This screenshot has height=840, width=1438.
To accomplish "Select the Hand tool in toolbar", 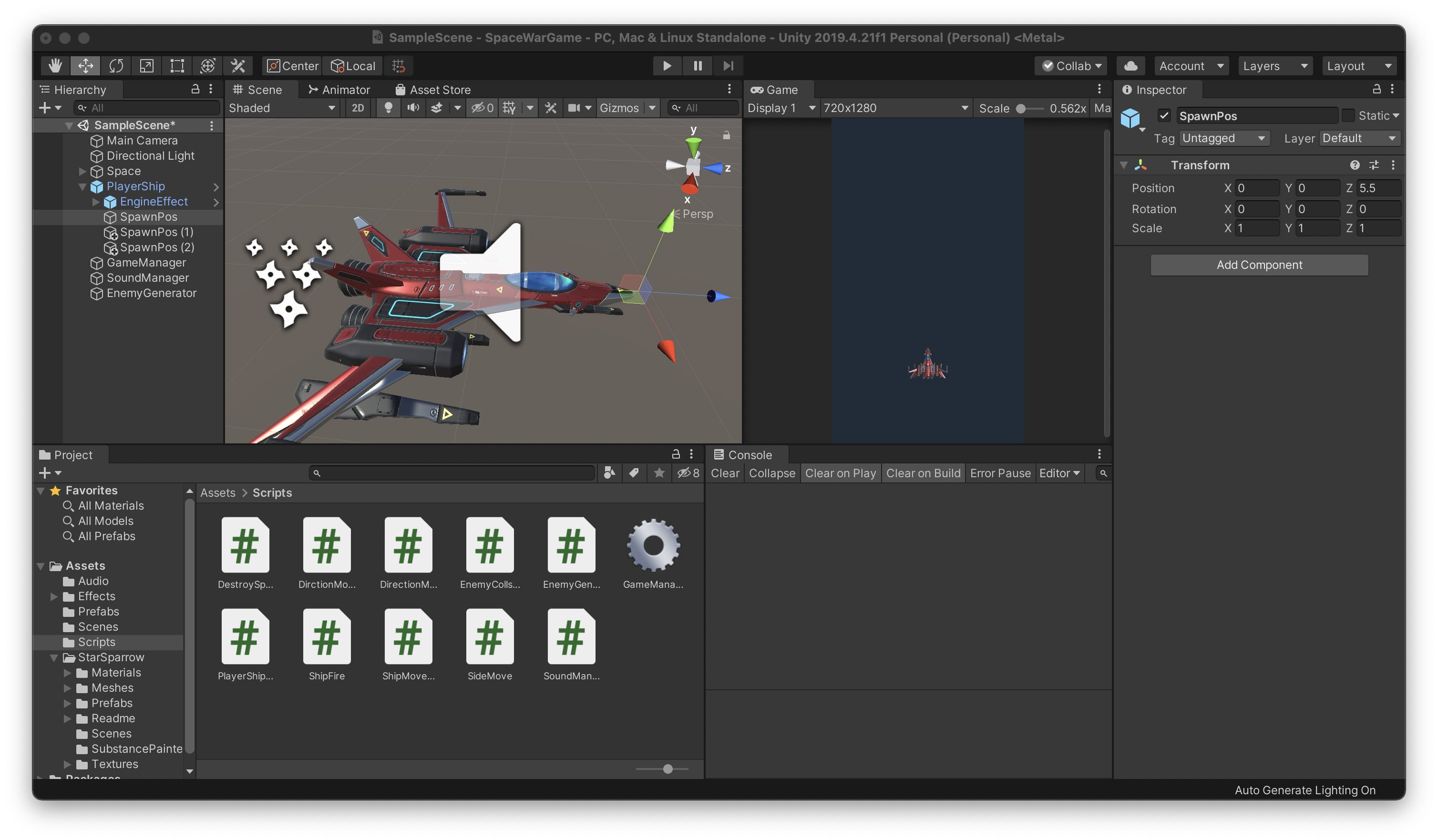I will (55, 66).
